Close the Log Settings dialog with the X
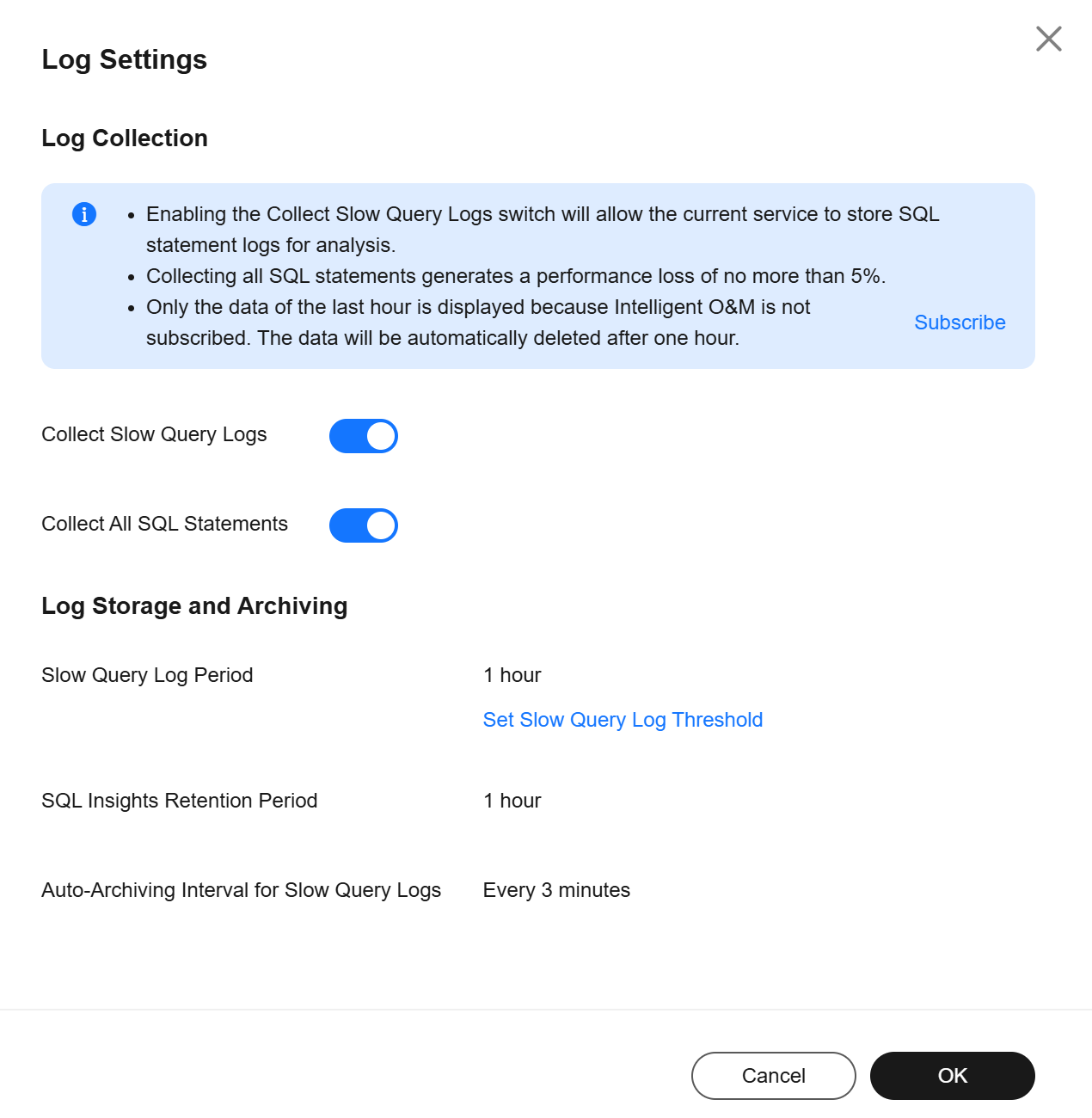Viewport: 1092px width, 1118px height. (x=1048, y=39)
